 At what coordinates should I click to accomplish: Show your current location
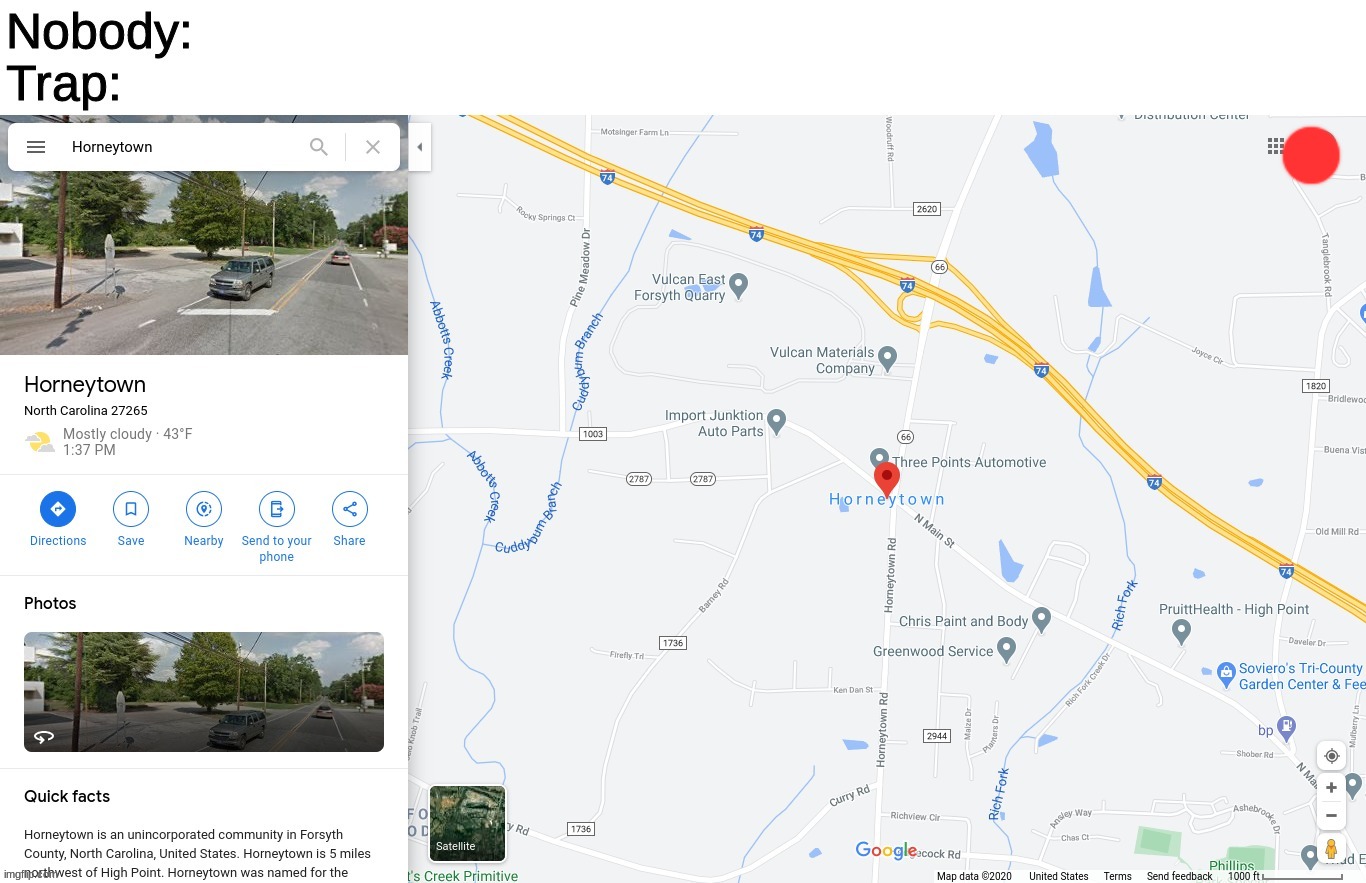click(1331, 756)
